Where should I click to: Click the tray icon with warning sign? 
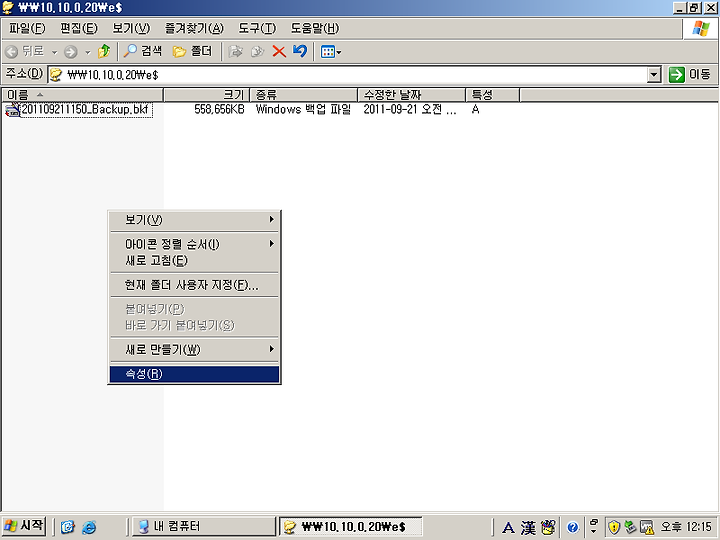tap(647, 527)
